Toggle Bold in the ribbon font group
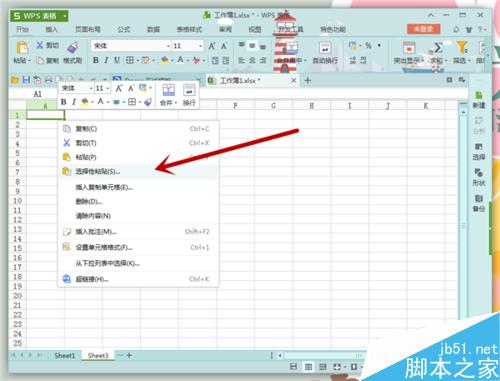Screen dimensions: 500x381 coord(96,60)
